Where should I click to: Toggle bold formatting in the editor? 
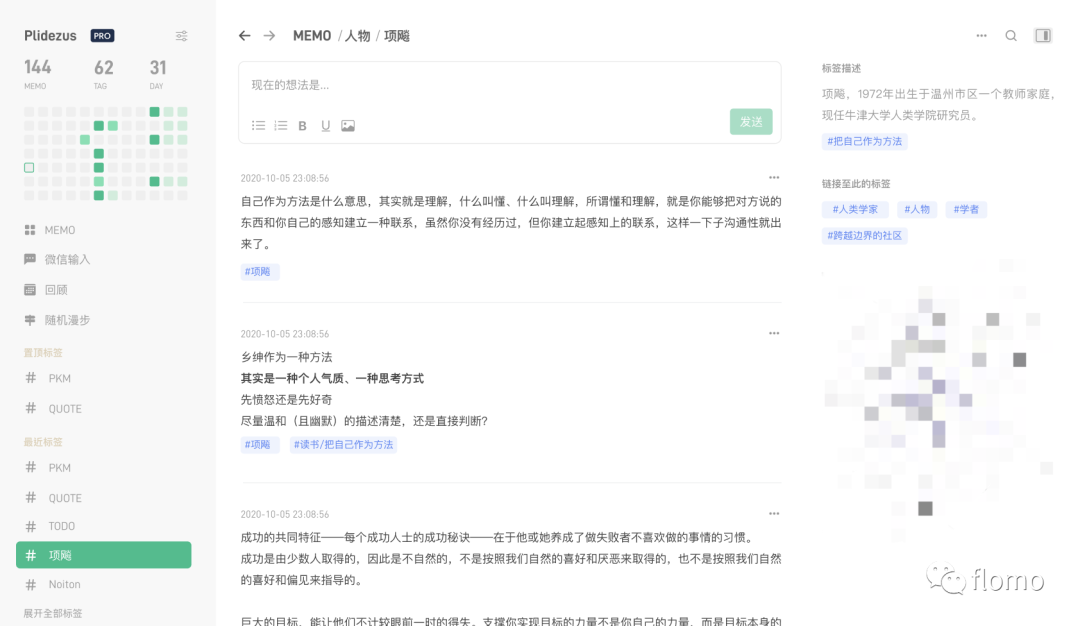[x=302, y=125]
